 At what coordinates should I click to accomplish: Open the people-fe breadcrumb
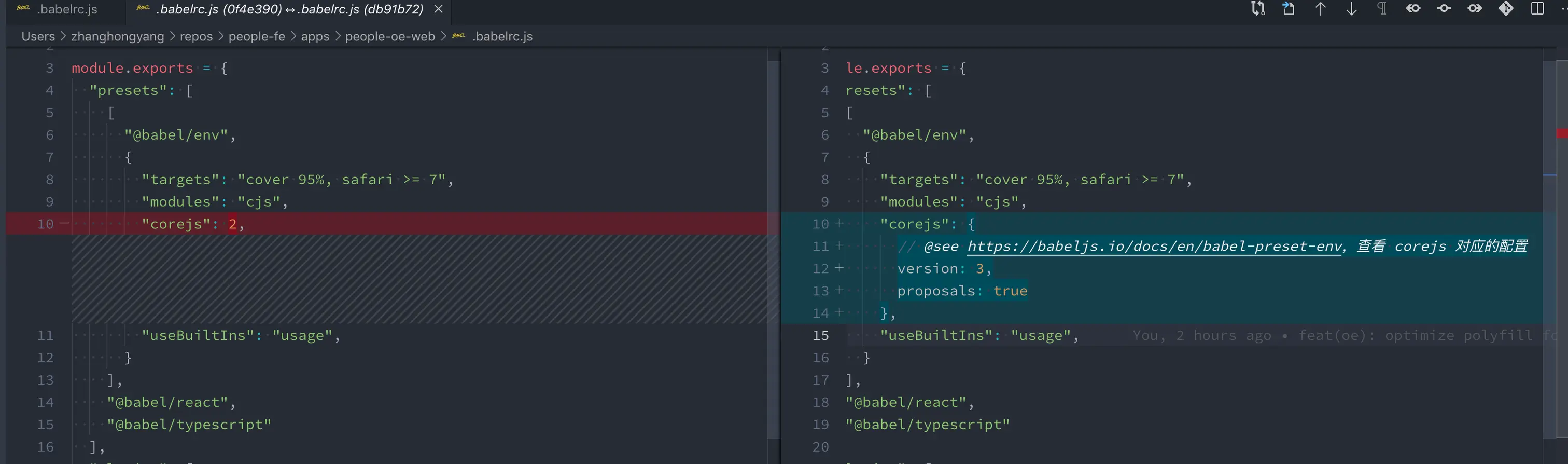(257, 36)
